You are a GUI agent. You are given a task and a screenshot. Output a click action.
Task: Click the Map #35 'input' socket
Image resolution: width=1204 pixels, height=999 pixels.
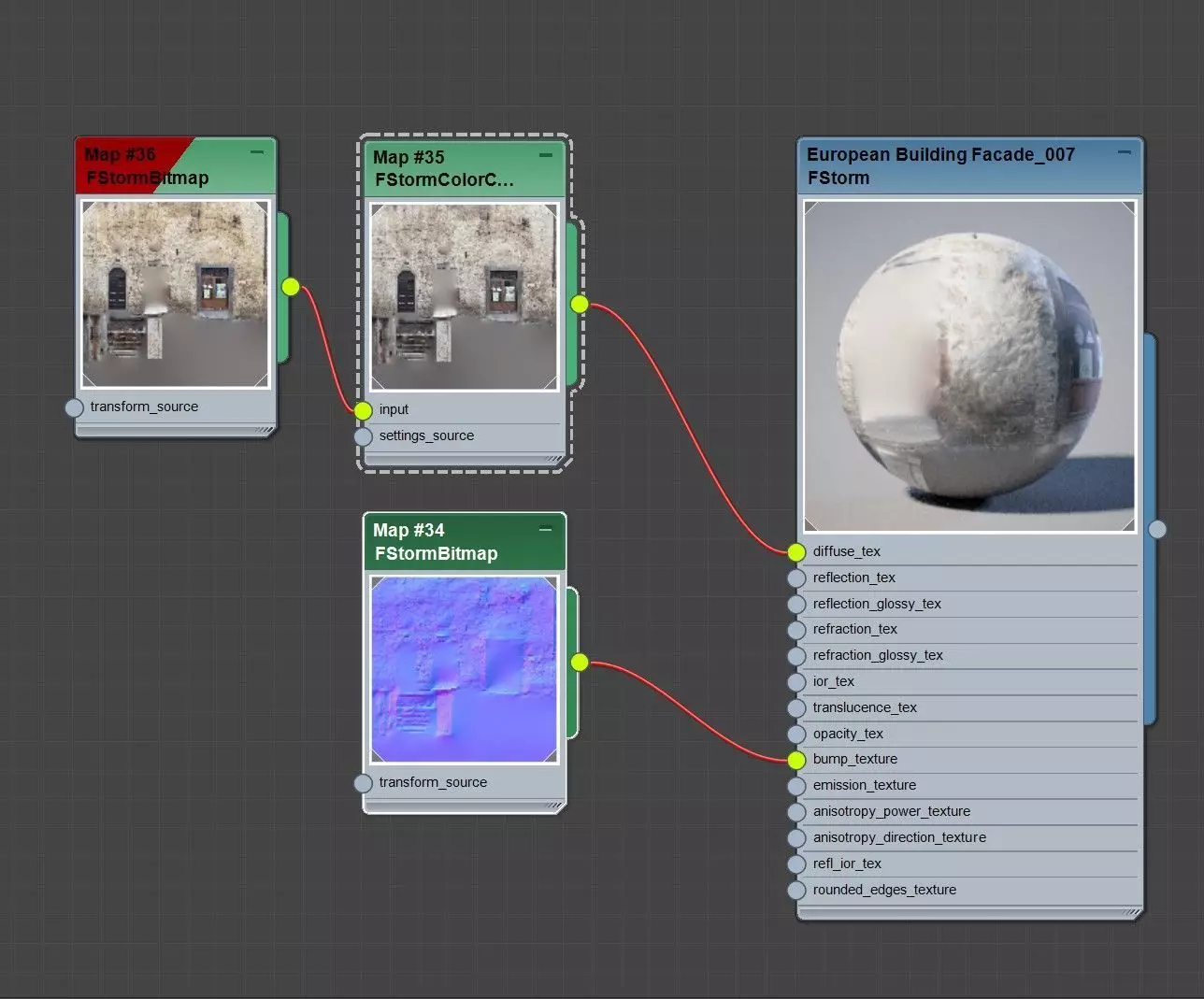coord(364,409)
